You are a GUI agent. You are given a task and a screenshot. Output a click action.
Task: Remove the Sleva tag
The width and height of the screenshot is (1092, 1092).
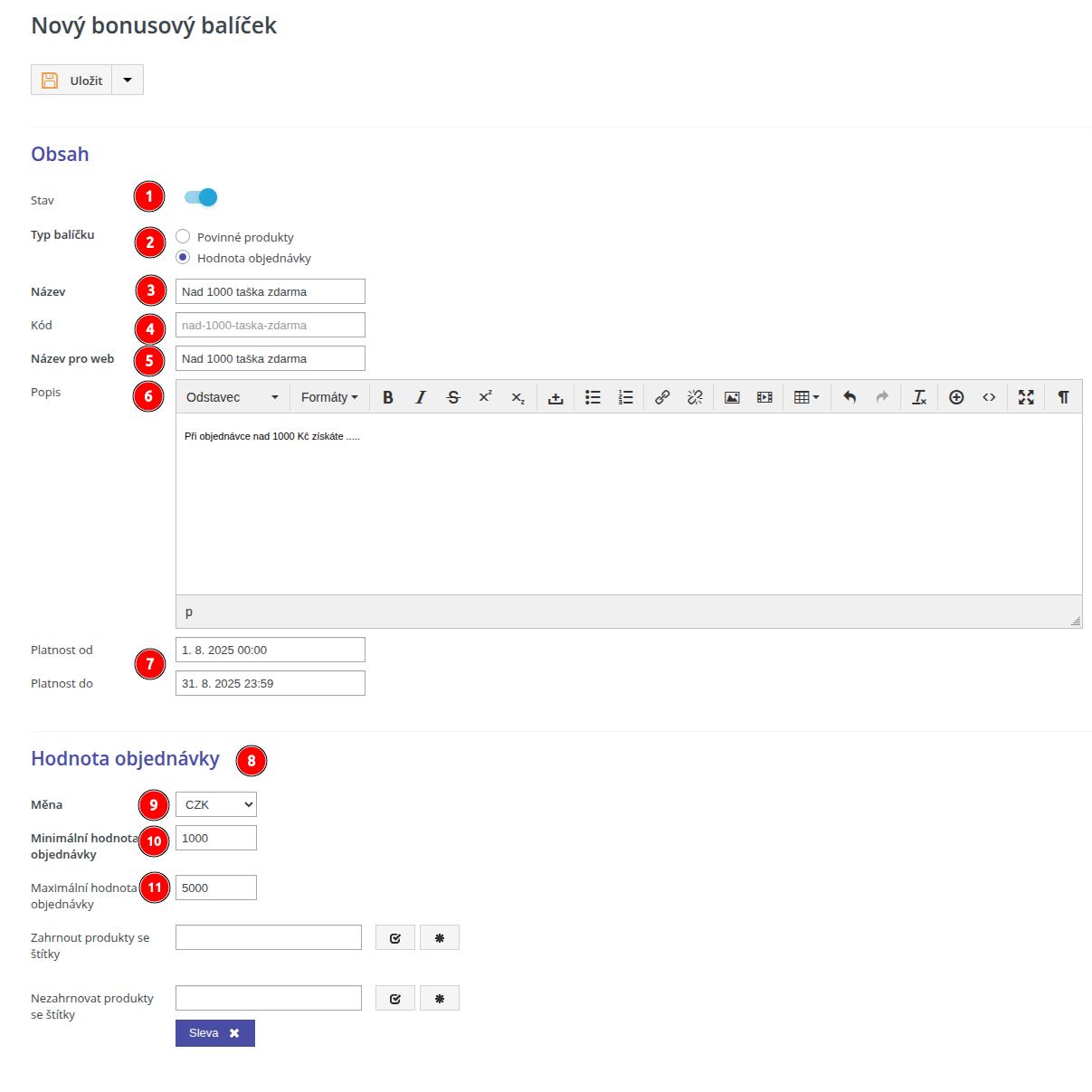point(234,1033)
